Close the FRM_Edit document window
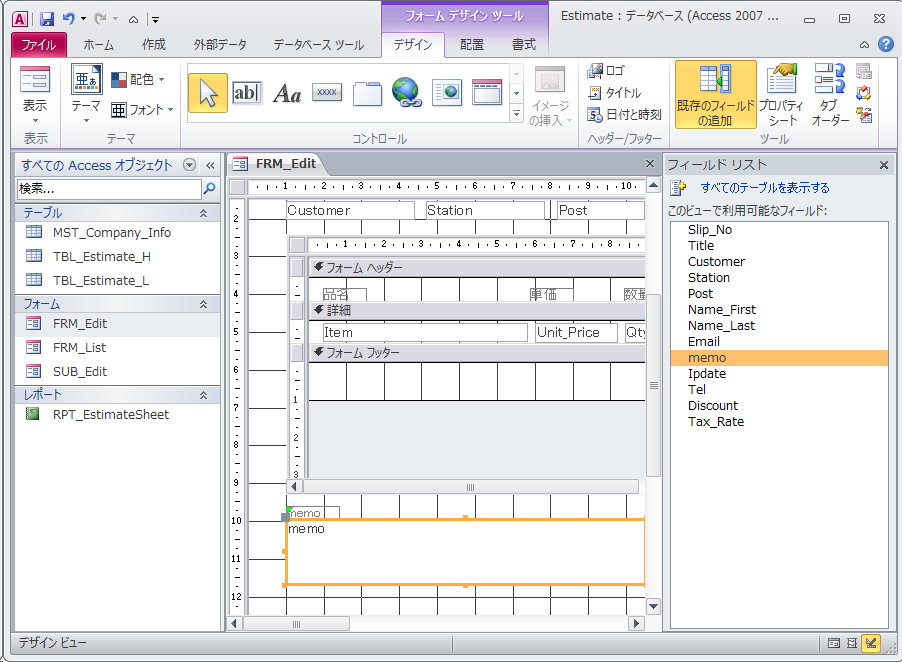Viewport: 902px width, 662px height. point(650,164)
